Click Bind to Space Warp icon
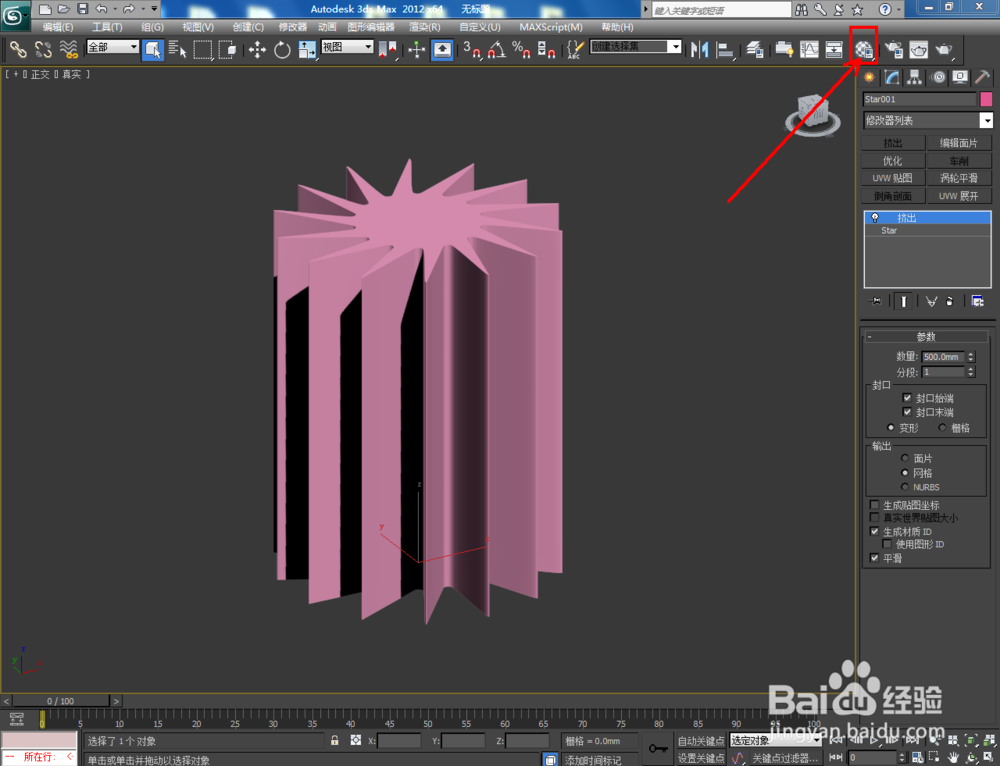Viewport: 1000px width, 766px height. [68, 49]
